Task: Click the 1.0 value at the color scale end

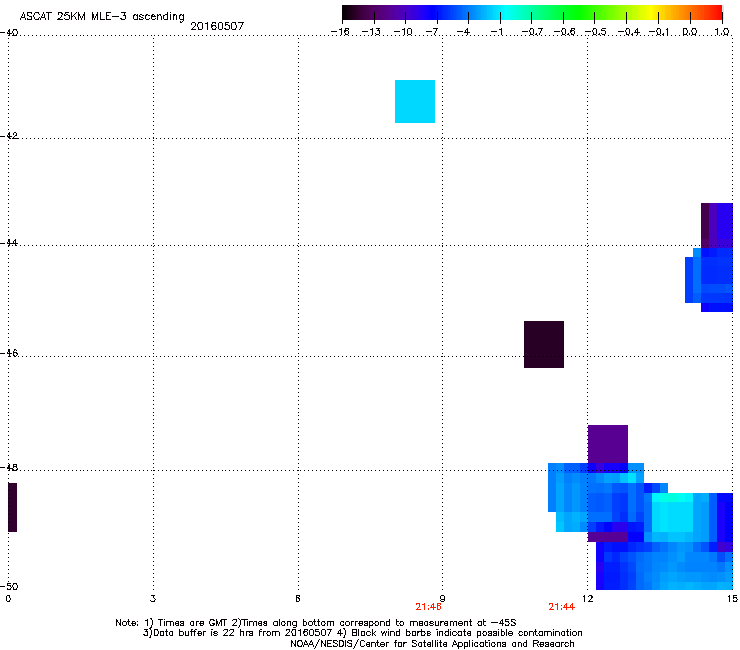Action: [x=722, y=32]
